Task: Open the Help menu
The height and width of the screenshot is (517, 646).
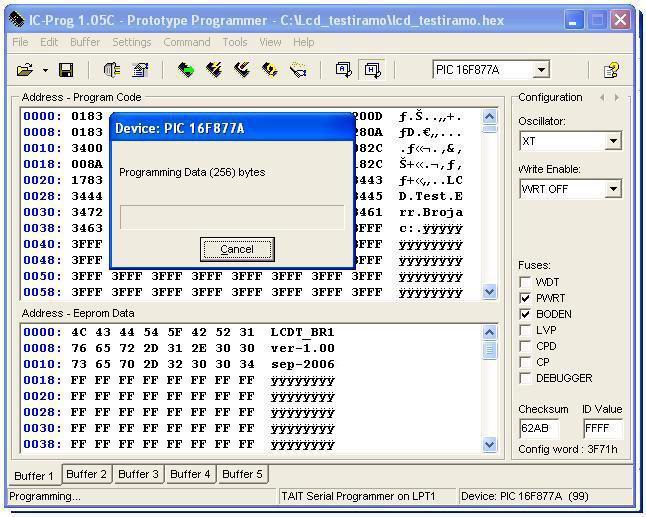Action: pos(304,42)
